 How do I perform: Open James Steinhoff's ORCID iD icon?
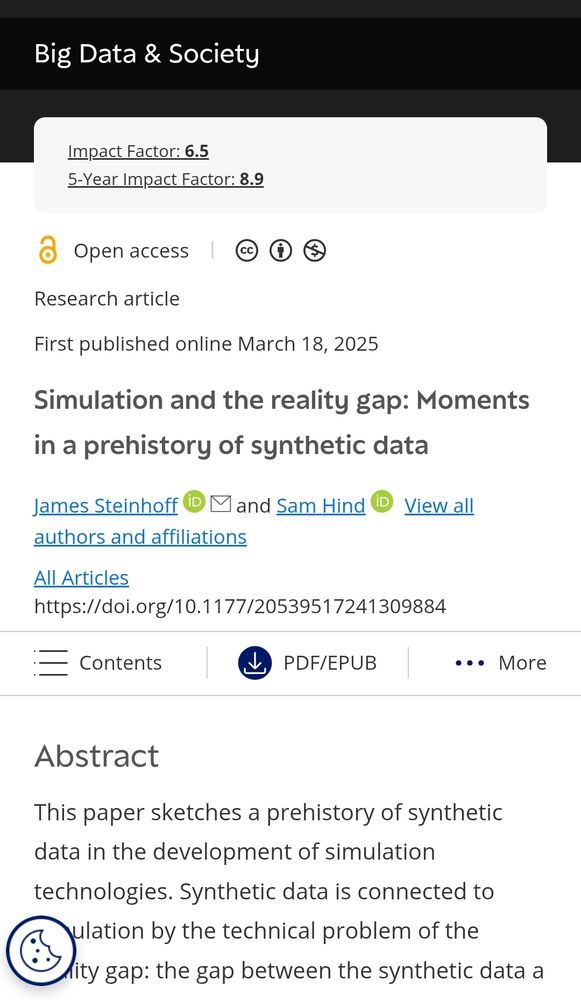click(194, 502)
